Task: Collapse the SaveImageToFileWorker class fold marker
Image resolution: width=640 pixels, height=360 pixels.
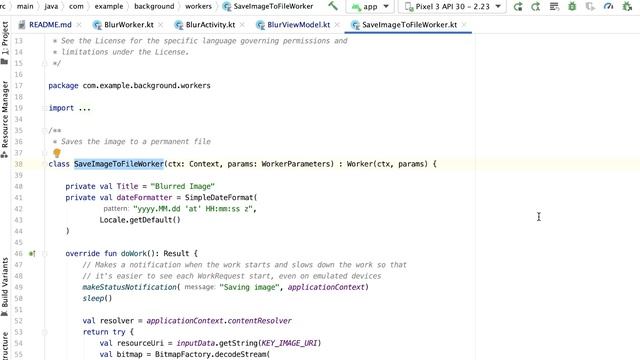Action: tap(44, 164)
